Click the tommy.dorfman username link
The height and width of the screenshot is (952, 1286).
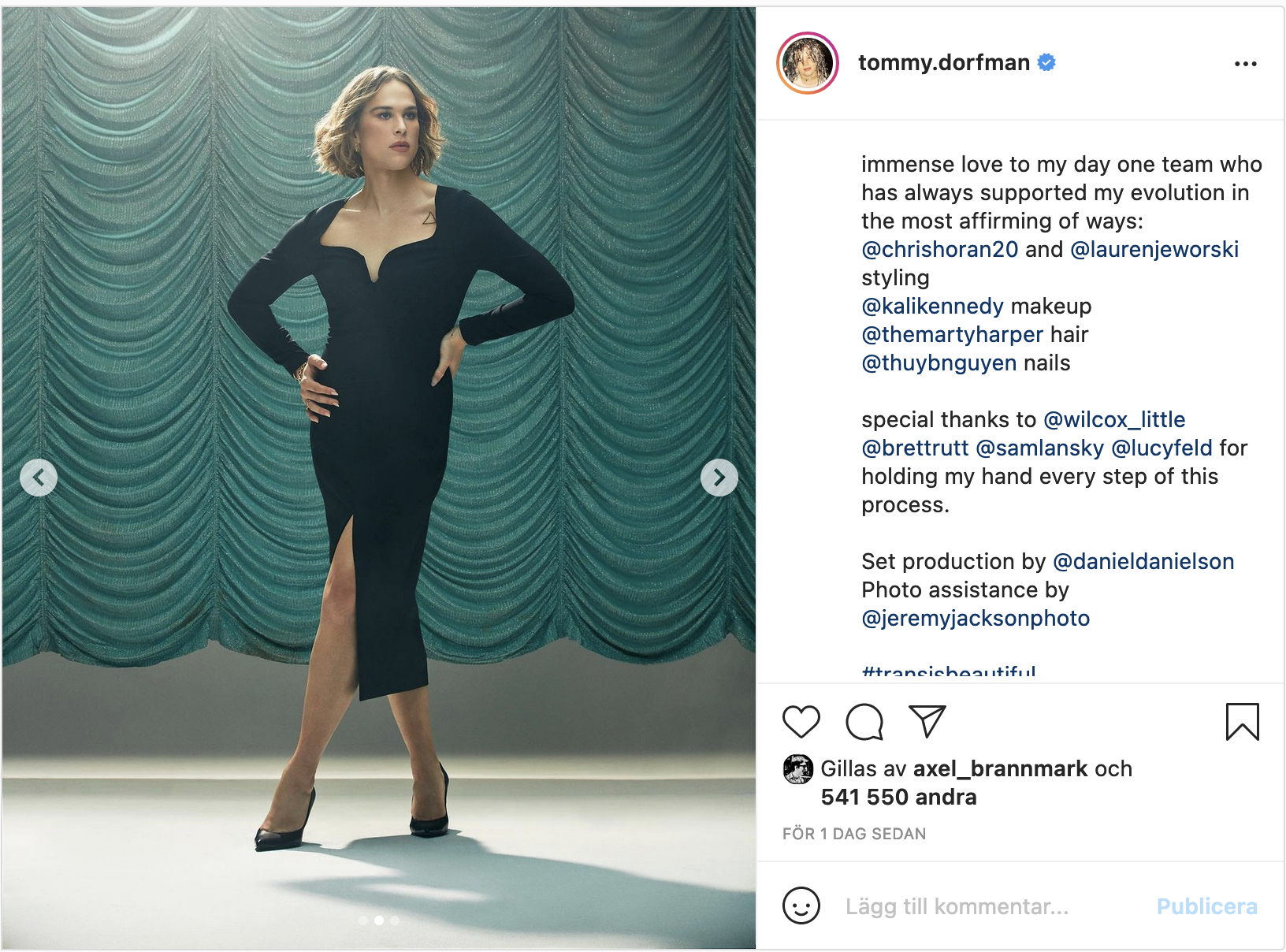(943, 63)
